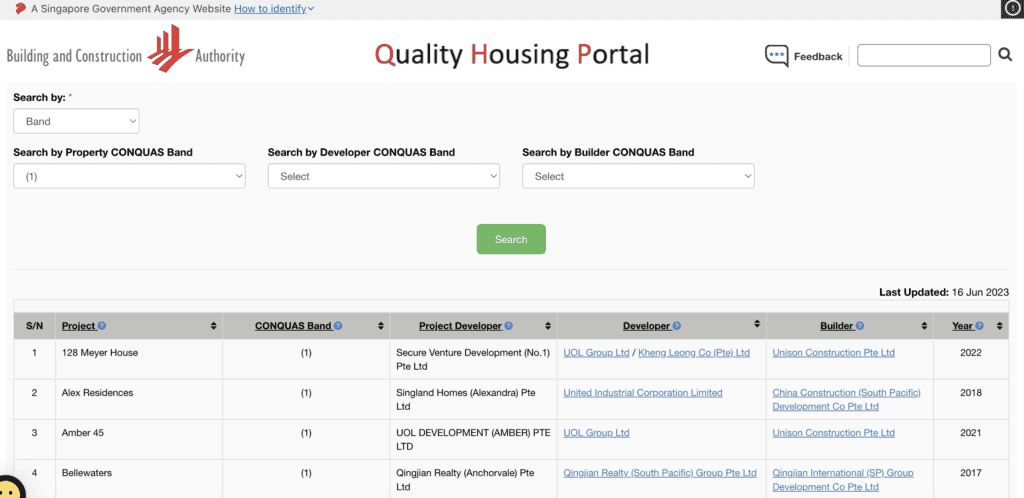The height and width of the screenshot is (498, 1024).
Task: Click help icon next to Year header
Action: 979,326
